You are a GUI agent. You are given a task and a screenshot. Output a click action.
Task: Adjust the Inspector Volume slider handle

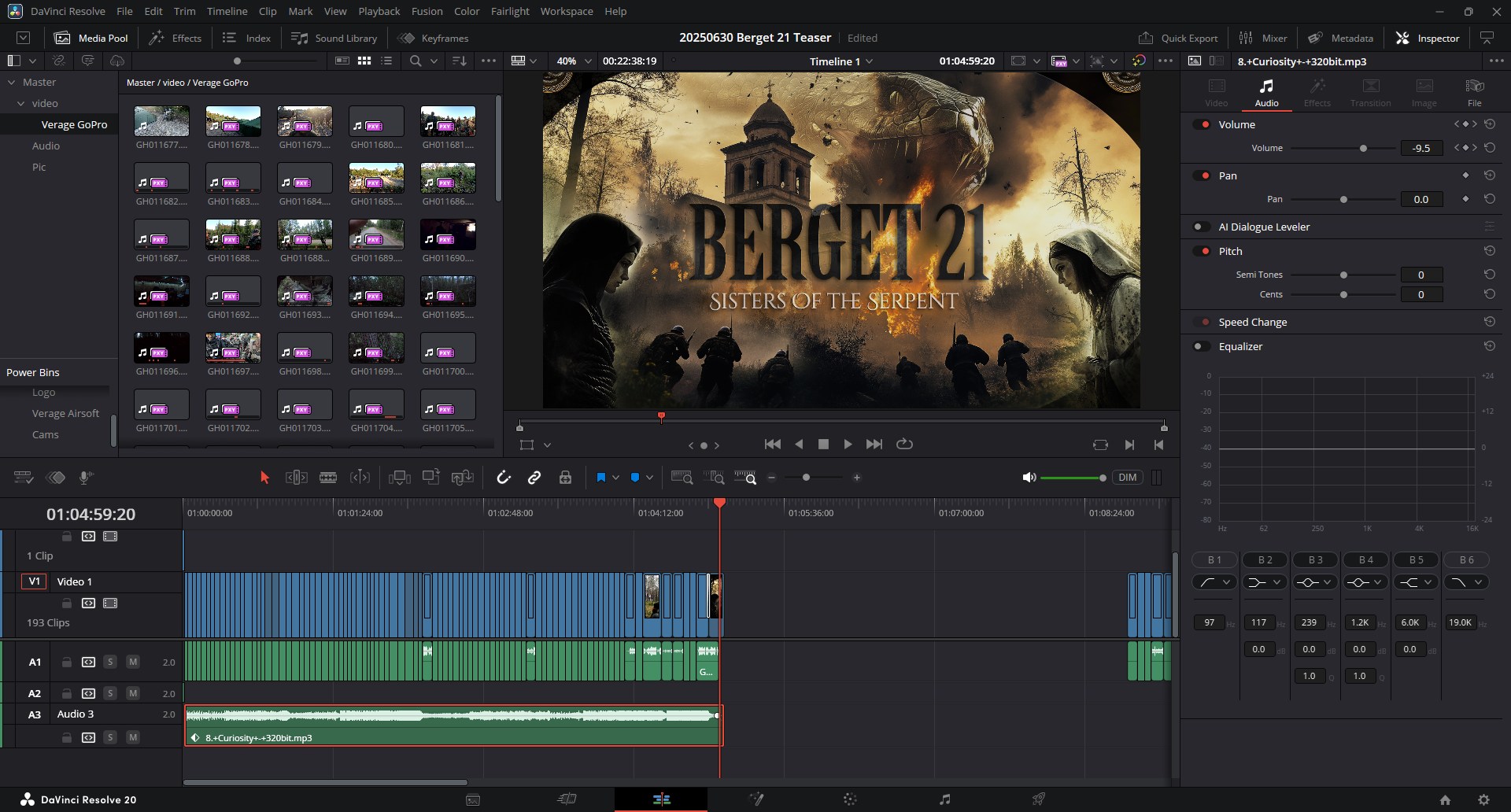tap(1363, 148)
